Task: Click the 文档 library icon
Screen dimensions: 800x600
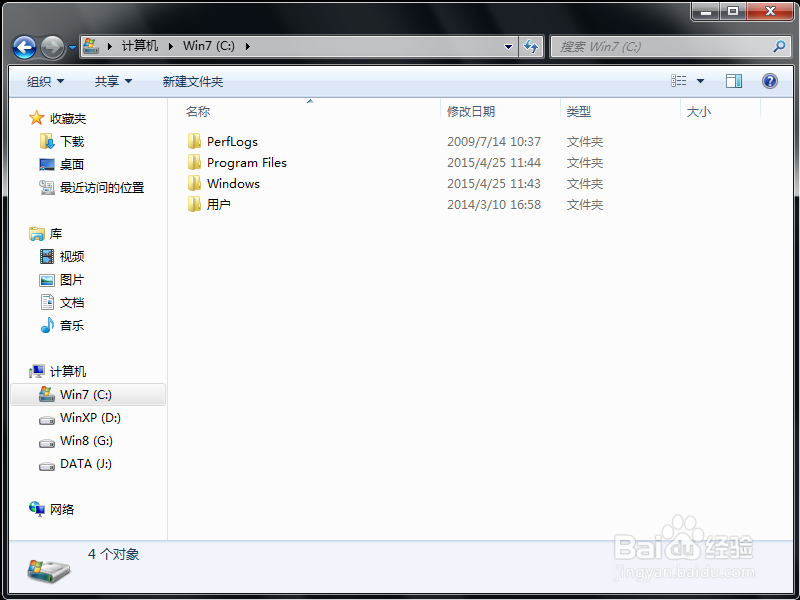Action: pos(47,302)
